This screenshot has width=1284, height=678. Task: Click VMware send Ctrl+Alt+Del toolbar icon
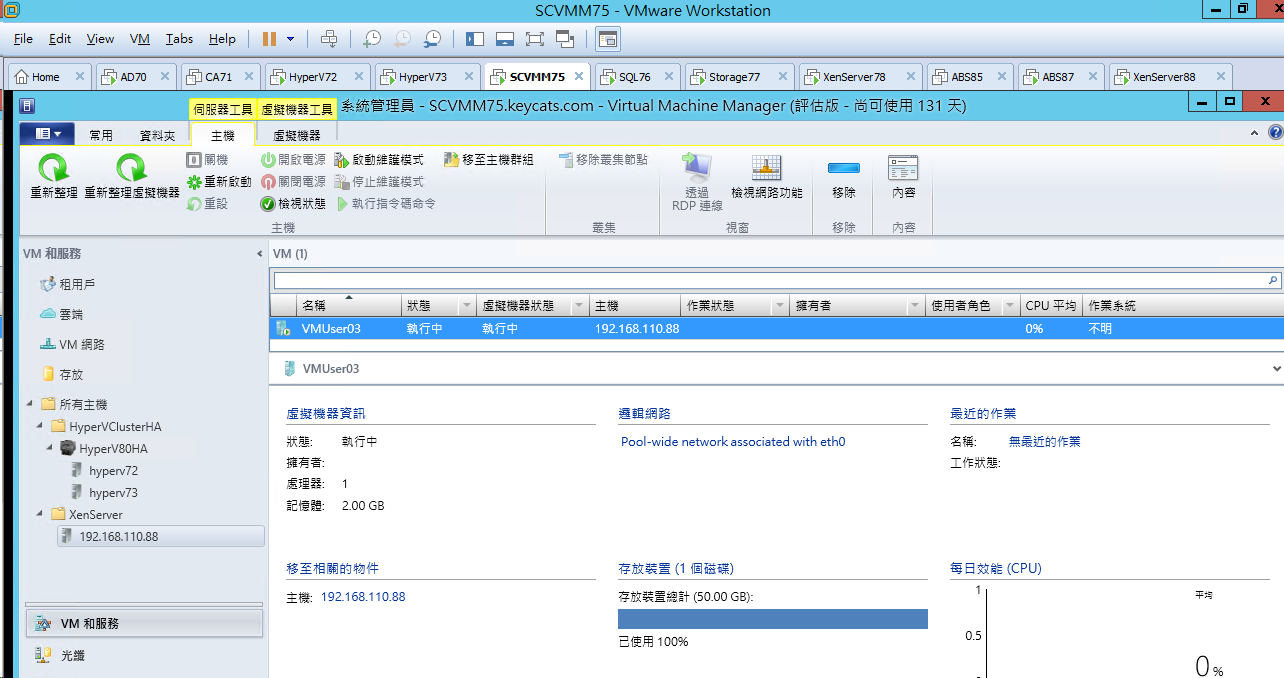coord(329,39)
